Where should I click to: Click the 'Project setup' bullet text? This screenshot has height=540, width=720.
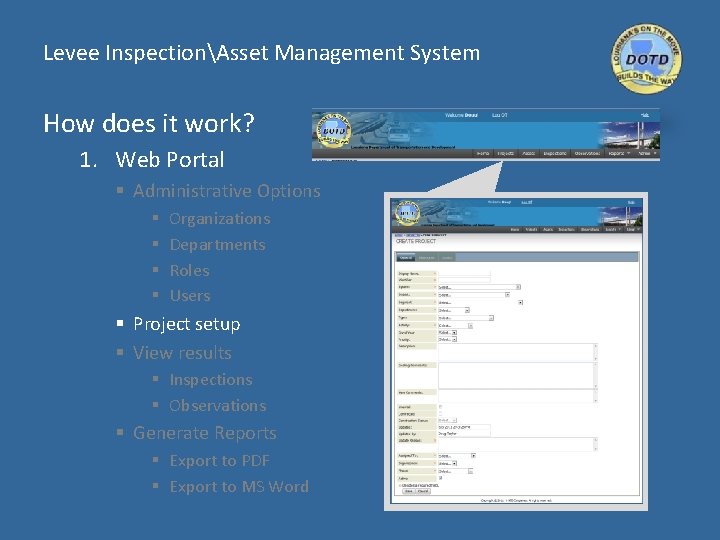(186, 324)
